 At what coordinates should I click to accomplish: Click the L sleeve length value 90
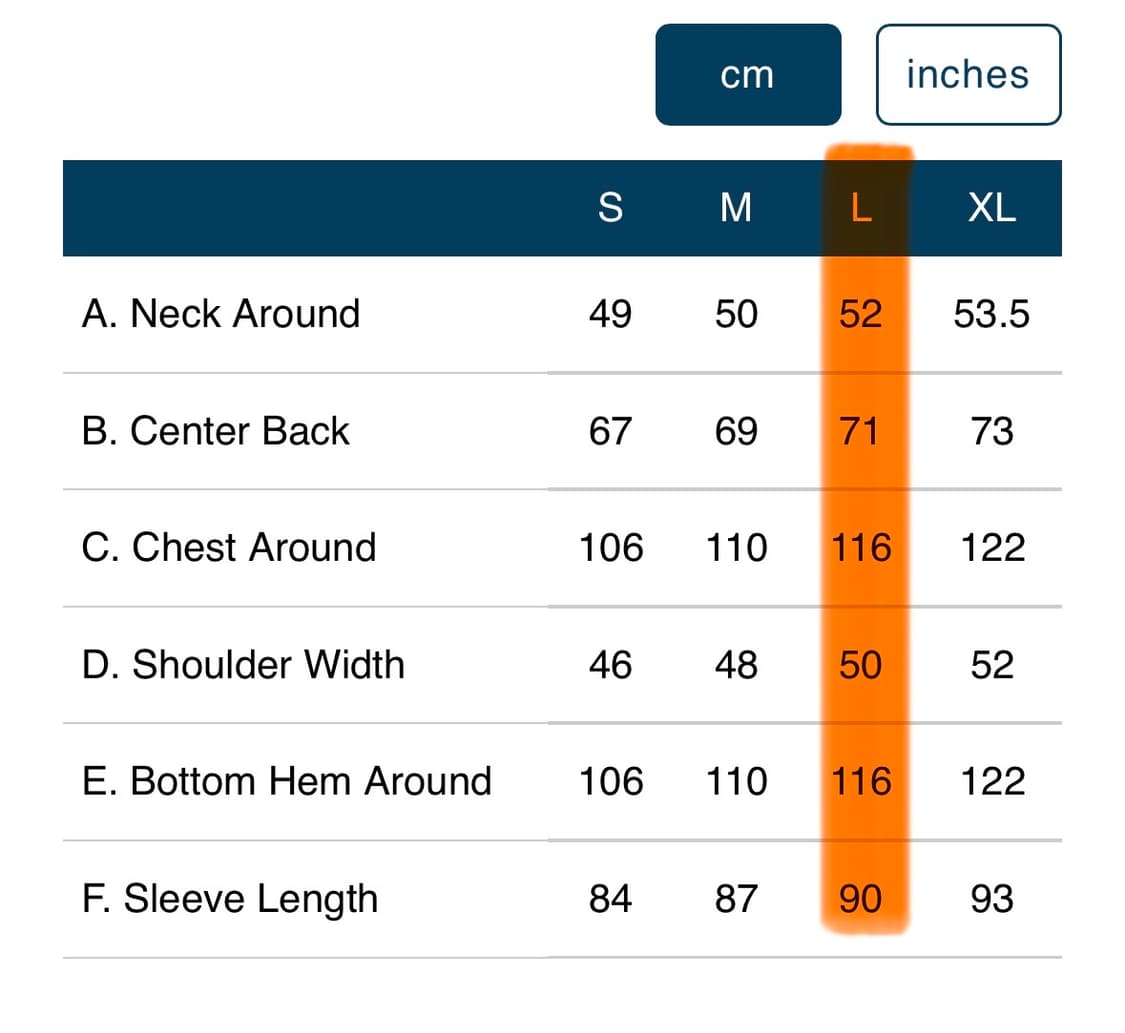click(x=861, y=899)
